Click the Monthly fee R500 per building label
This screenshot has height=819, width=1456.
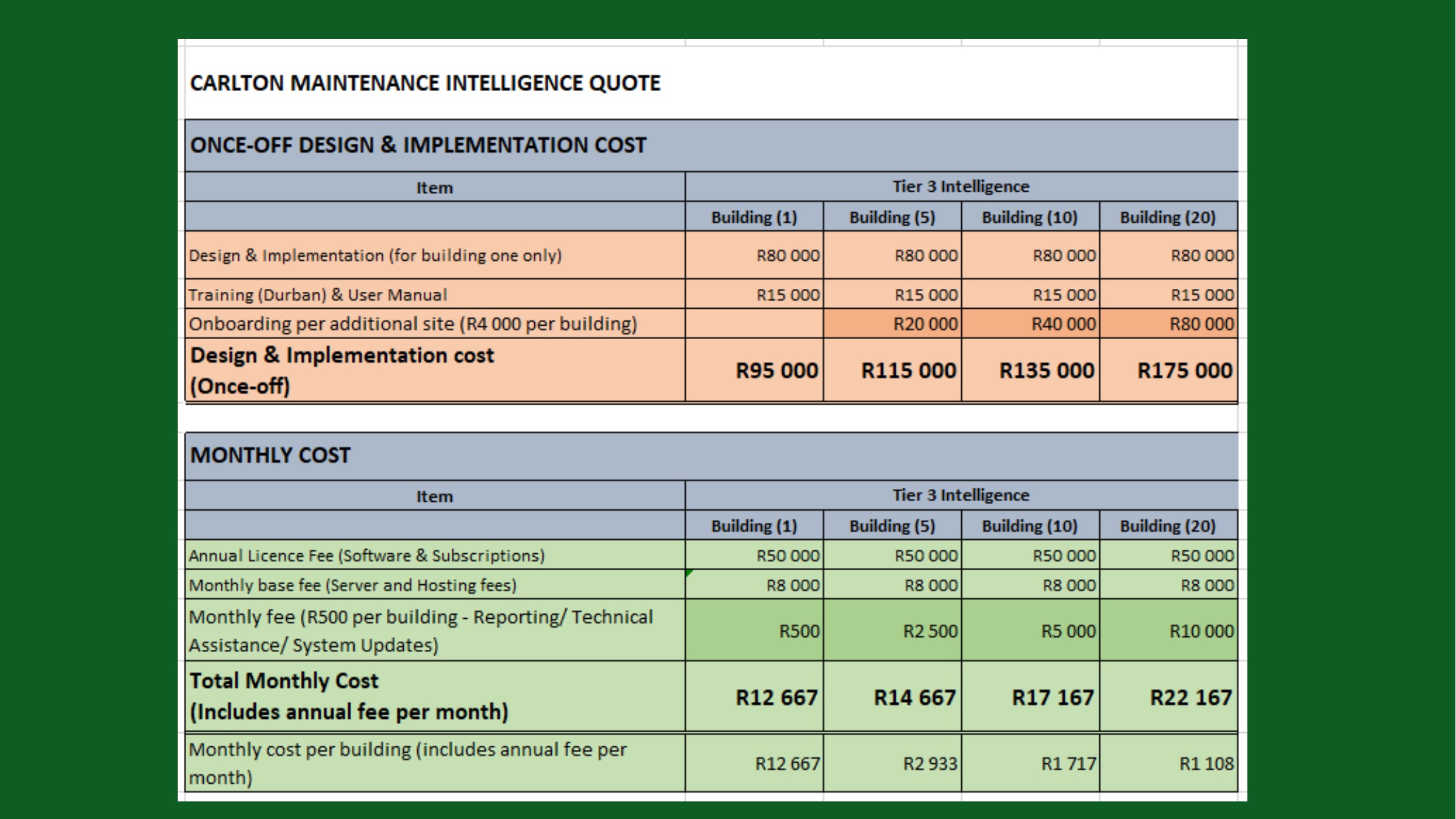(421, 631)
